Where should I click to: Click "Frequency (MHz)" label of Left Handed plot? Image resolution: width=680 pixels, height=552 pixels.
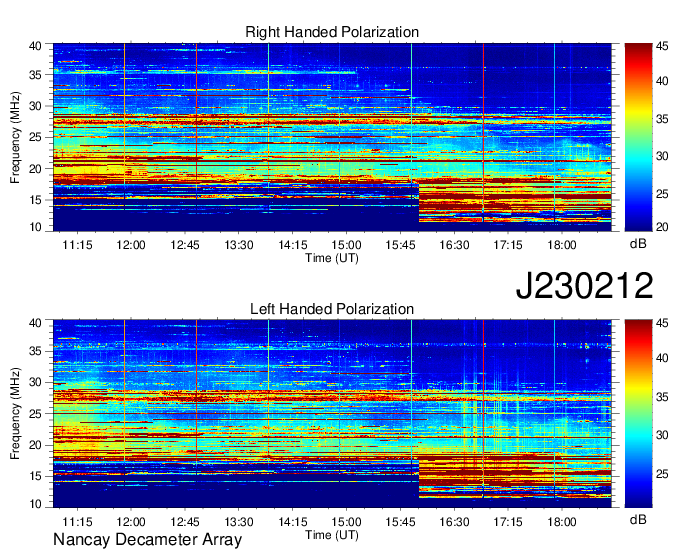pyautogui.click(x=15, y=414)
